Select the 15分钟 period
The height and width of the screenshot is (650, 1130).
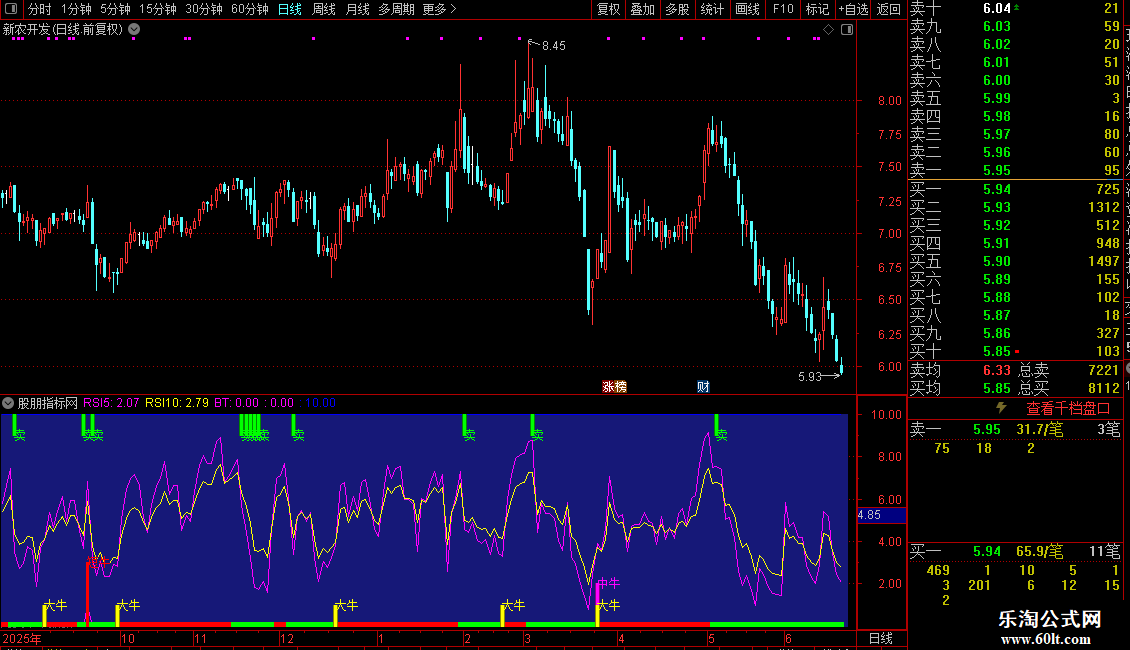tap(157, 9)
